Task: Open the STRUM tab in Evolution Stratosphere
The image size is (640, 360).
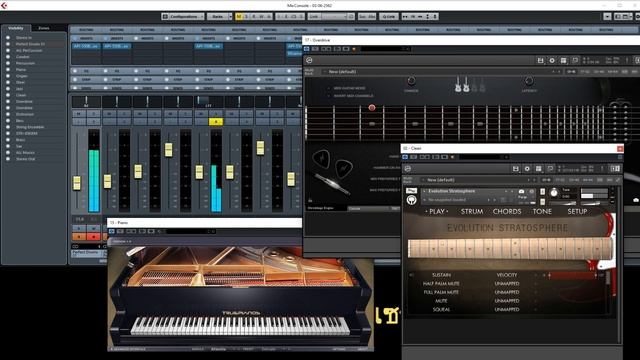Action: coord(472,211)
